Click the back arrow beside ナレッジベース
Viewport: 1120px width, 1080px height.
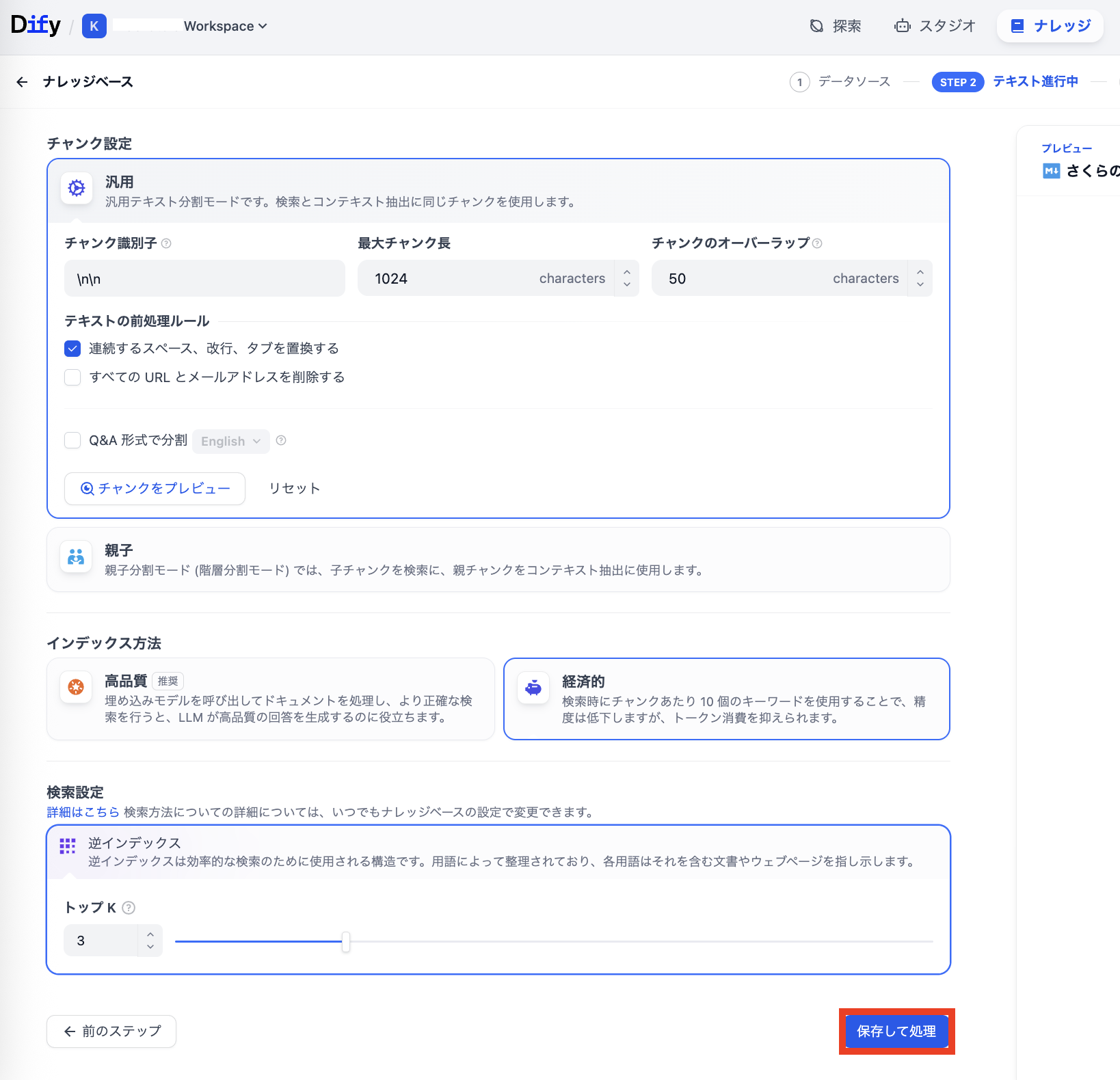[22, 82]
